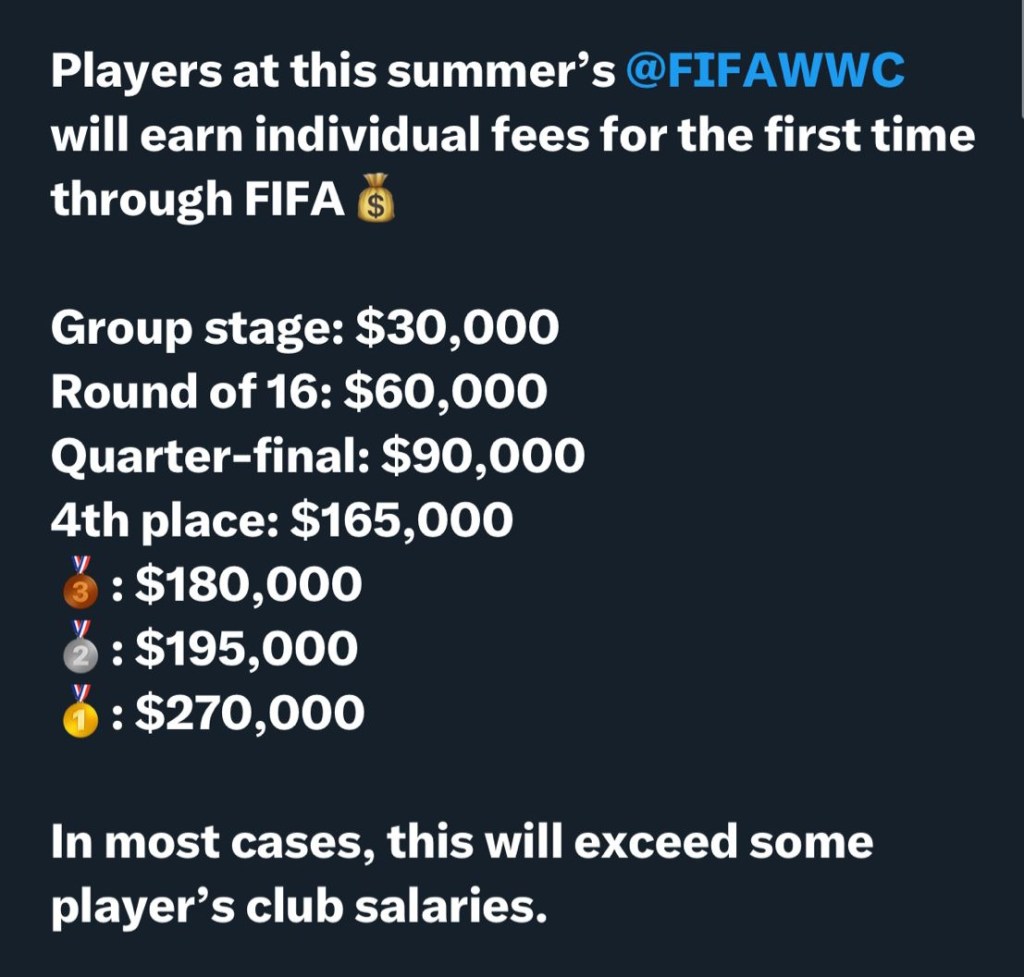Click the $195,000 silver medal amount
The image size is (1024, 977).
click(247, 650)
